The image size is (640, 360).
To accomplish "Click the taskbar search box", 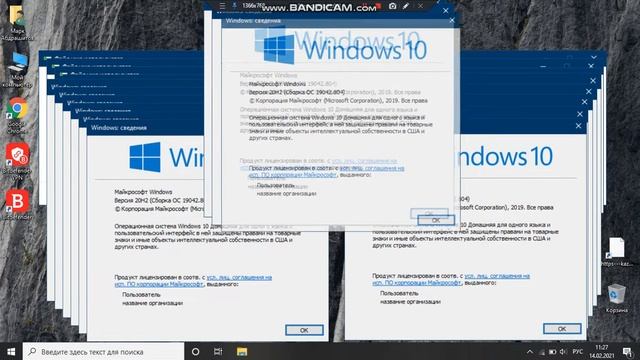I will pyautogui.click(x=103, y=351).
